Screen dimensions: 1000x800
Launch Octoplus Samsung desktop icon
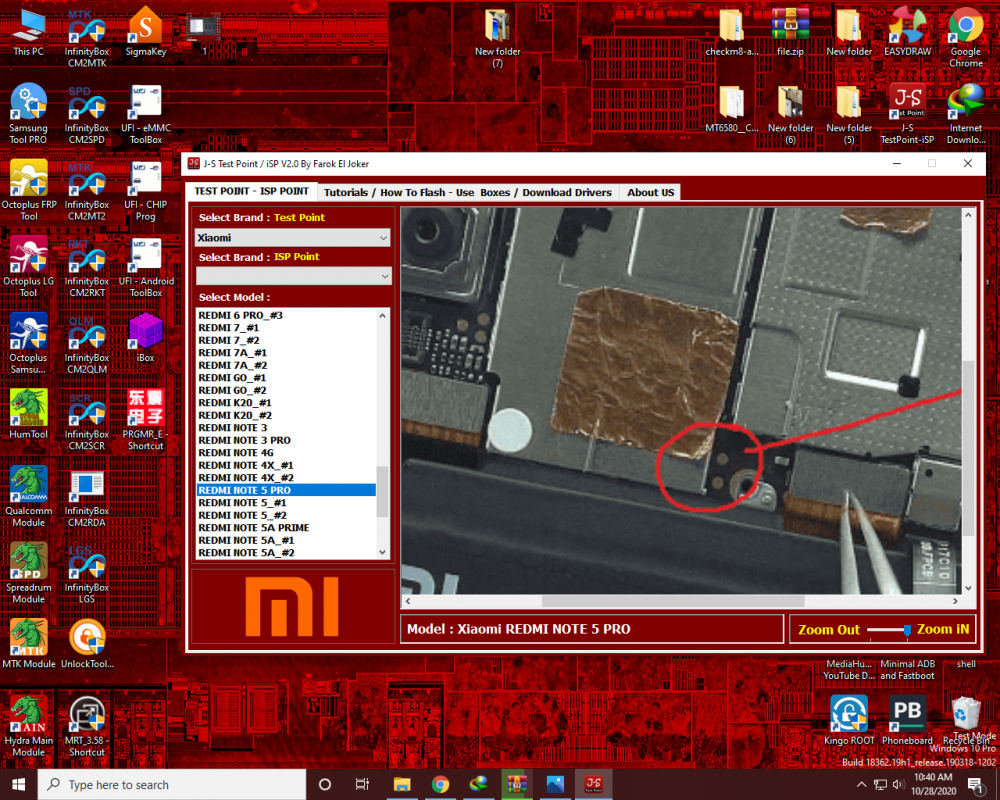pos(28,344)
